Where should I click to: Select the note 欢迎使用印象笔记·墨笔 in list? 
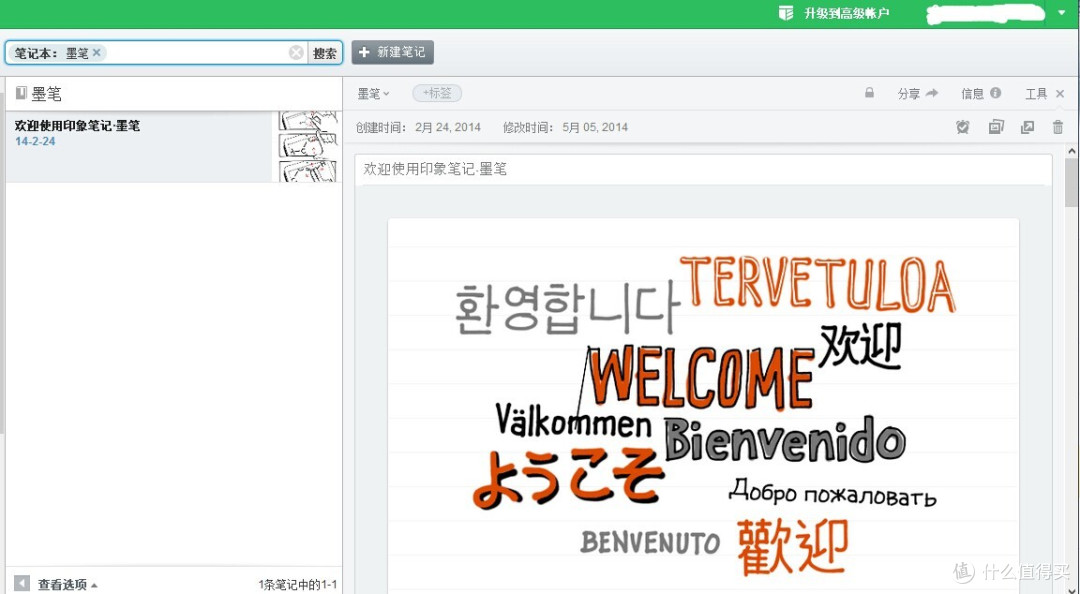174,147
